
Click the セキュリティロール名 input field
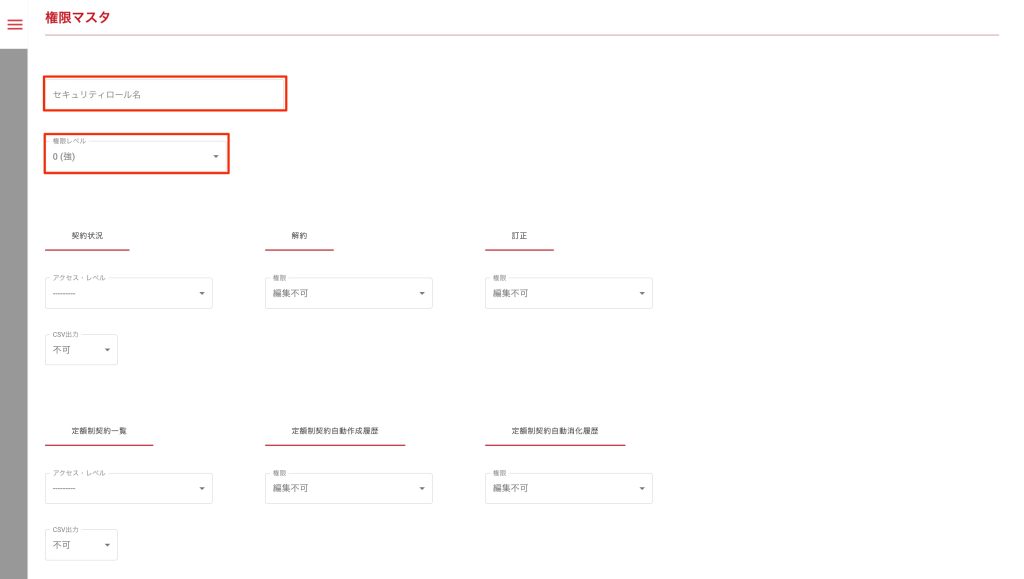[165, 94]
